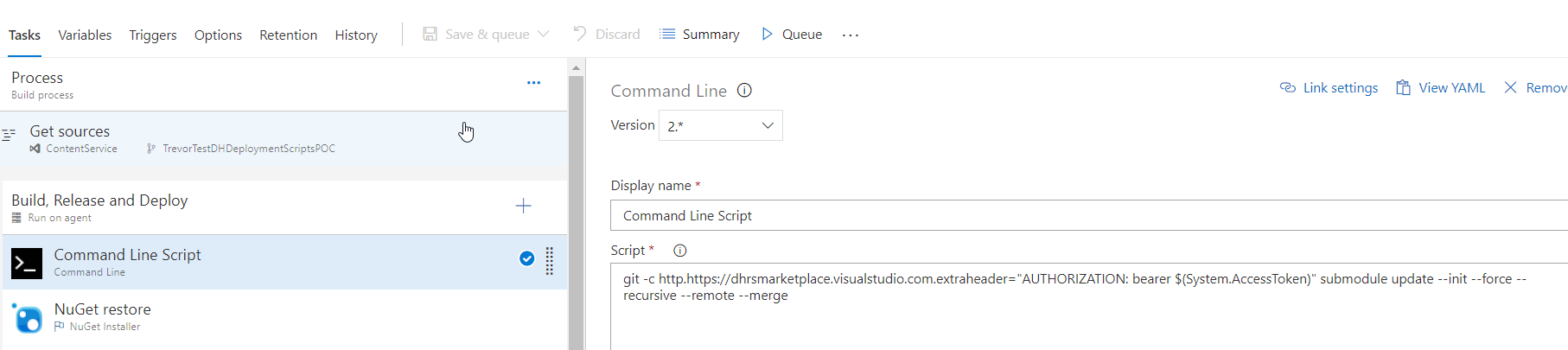Select the NuGet restore task icon
This screenshot has width=1568, height=350.
click(27, 318)
